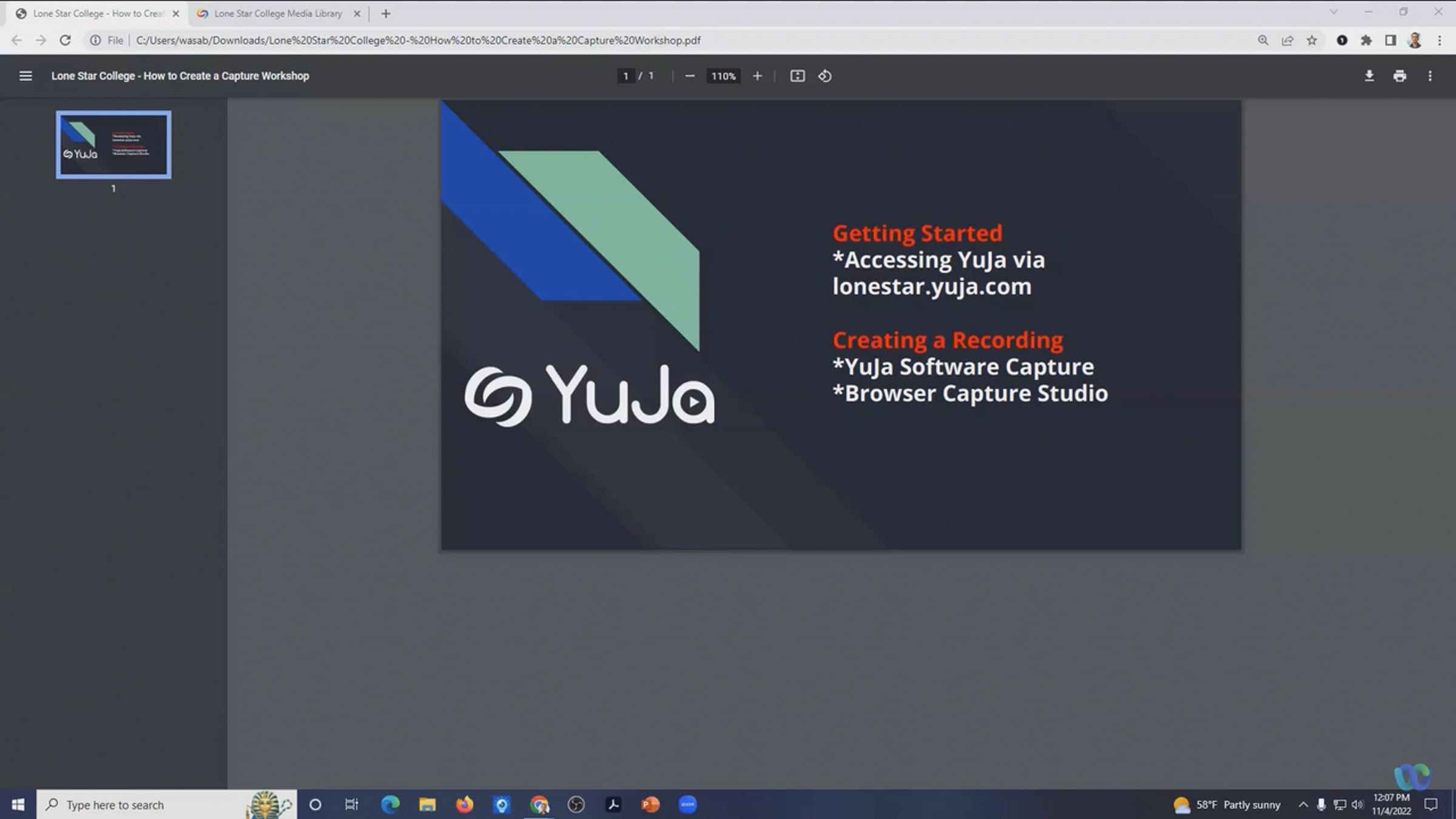Open Task View on the taskbar
Screen dimensions: 1456x819
point(351,804)
